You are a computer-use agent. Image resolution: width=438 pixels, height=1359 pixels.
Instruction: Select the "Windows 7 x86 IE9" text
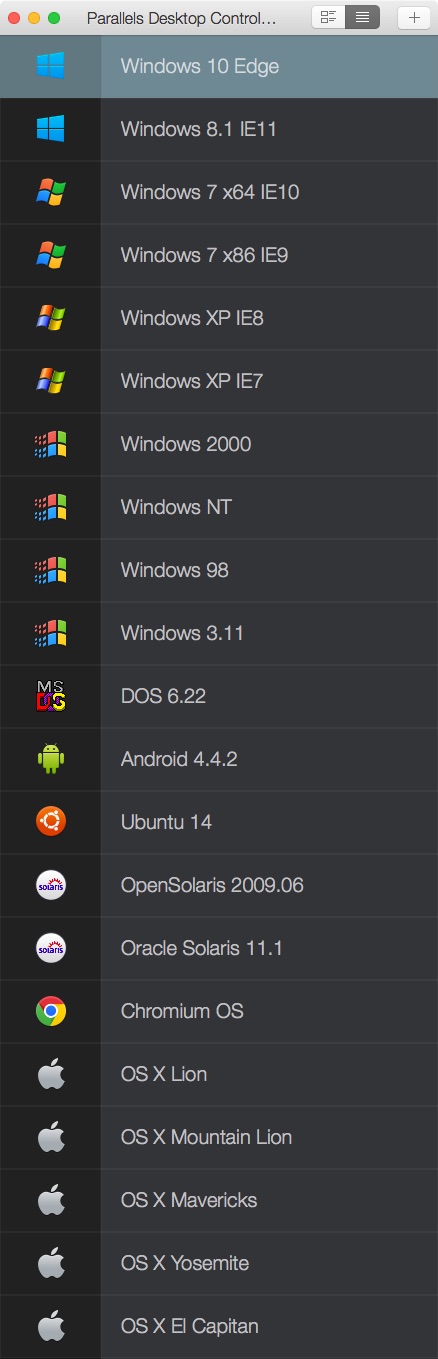(x=205, y=255)
